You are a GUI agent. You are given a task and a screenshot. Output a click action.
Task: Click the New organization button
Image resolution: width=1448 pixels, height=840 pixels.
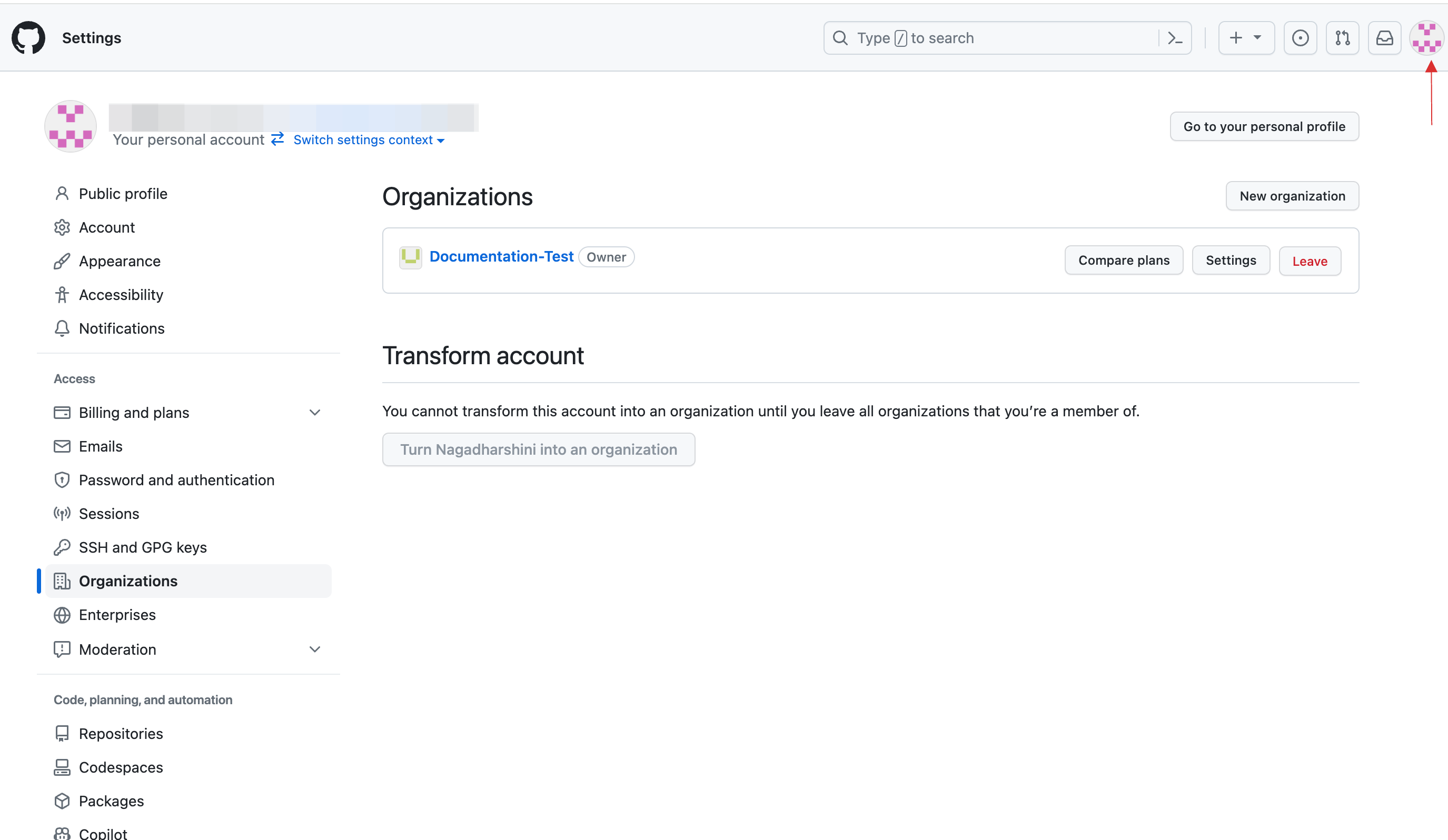pos(1292,196)
